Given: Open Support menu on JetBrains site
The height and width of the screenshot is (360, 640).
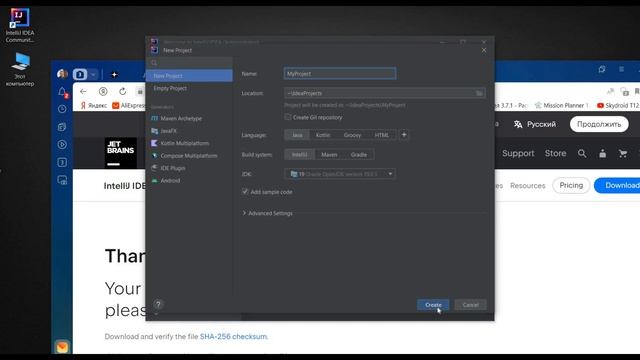Looking at the screenshot, I should (518, 153).
